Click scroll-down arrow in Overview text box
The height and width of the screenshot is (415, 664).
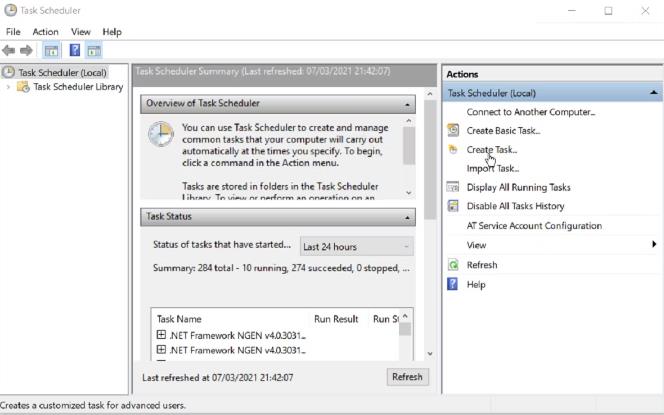click(409, 193)
